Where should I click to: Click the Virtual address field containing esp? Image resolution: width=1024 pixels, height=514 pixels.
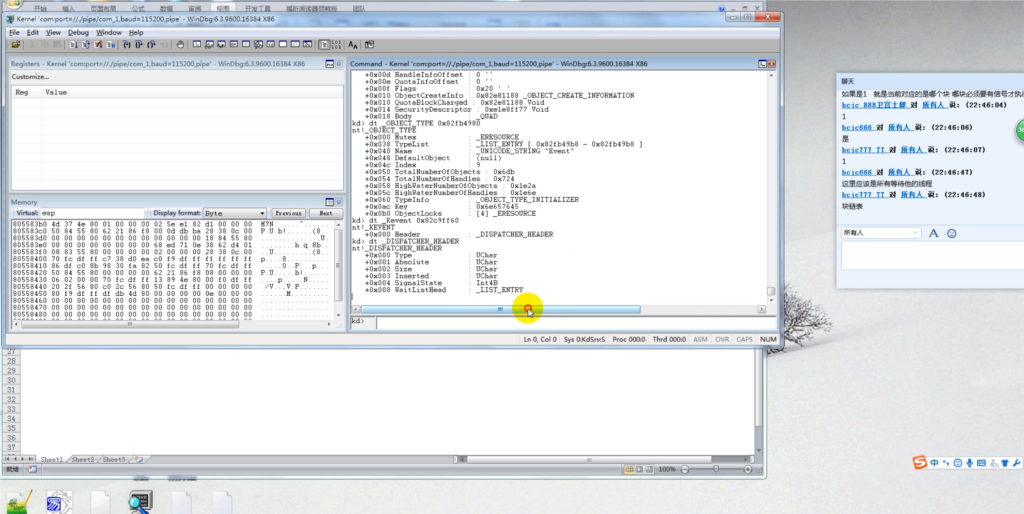pyautogui.click(x=91, y=213)
